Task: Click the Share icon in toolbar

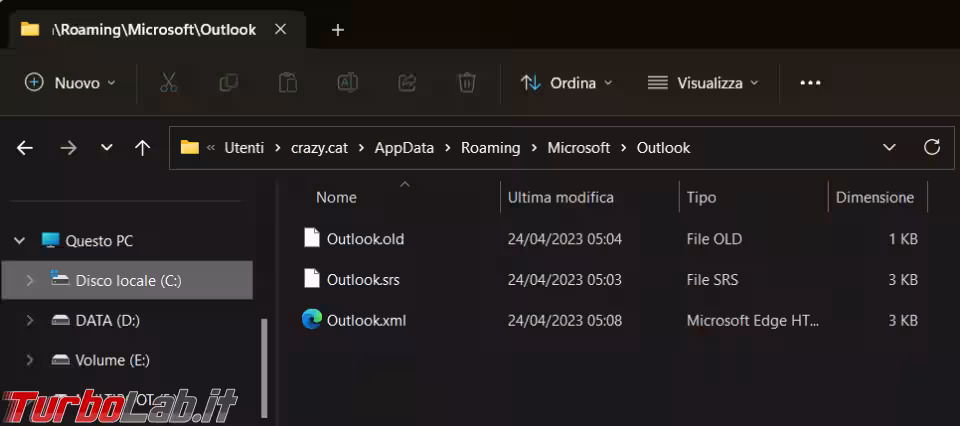Action: (407, 83)
